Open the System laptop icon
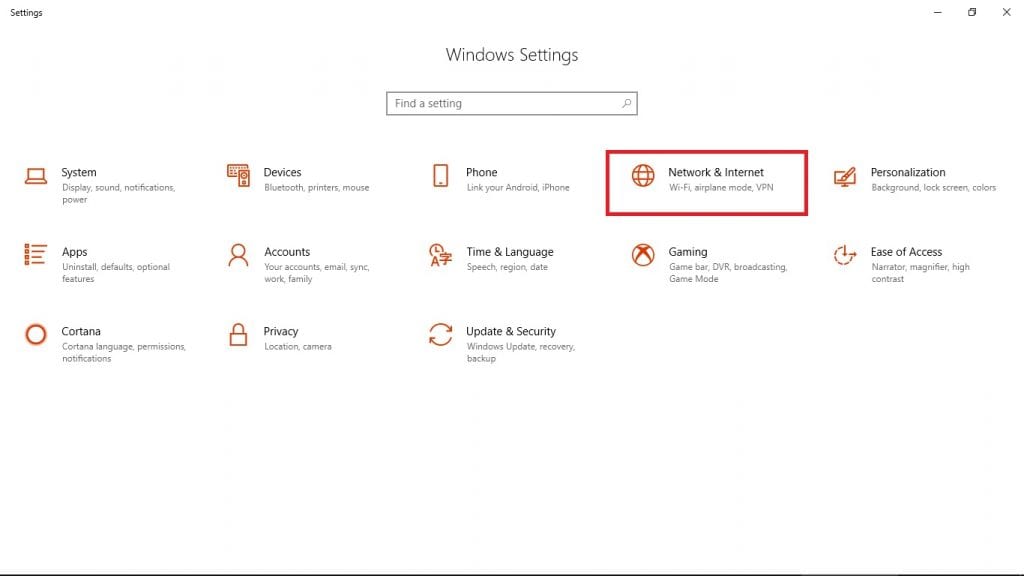The image size is (1024, 576). pos(36,176)
